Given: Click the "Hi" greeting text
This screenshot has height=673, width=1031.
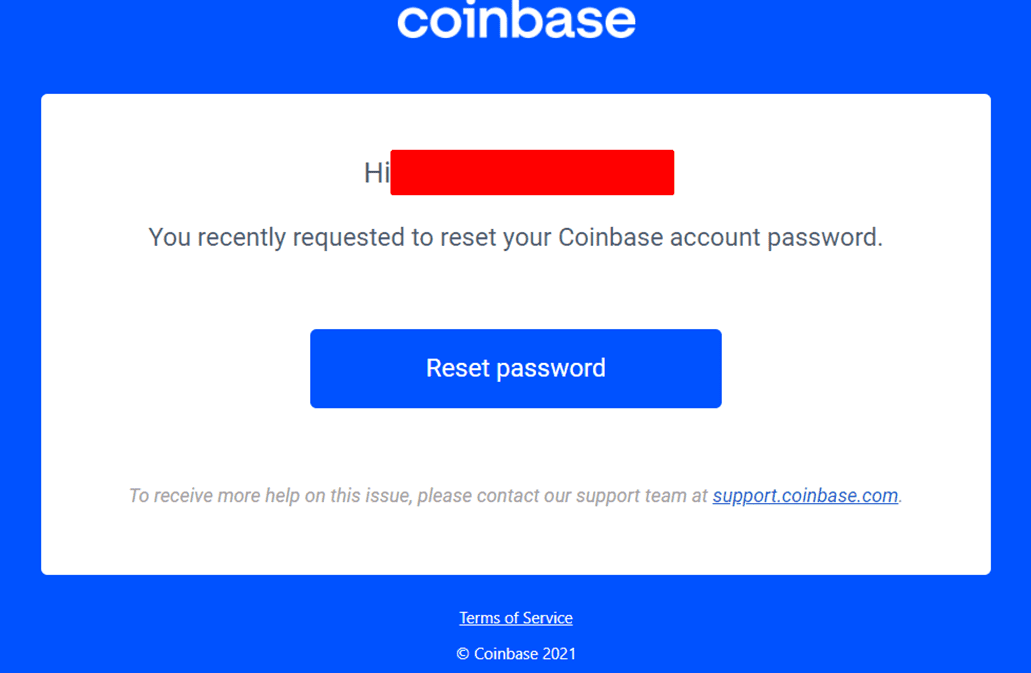Looking at the screenshot, I should click(376, 173).
